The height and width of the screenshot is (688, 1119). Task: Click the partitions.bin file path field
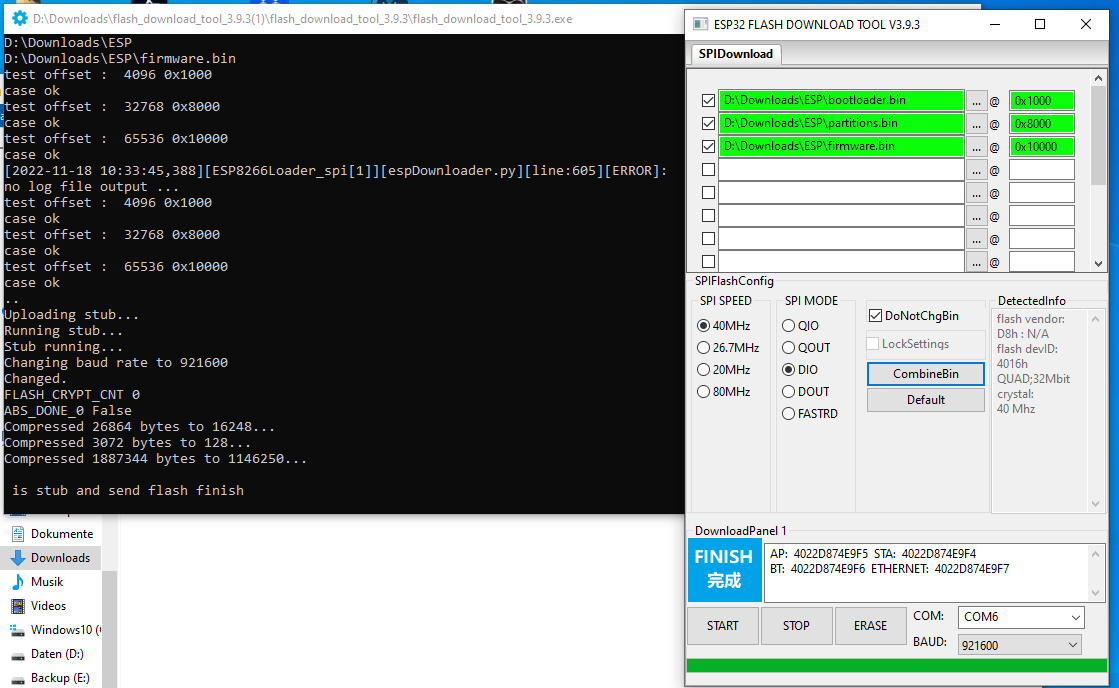(841, 123)
